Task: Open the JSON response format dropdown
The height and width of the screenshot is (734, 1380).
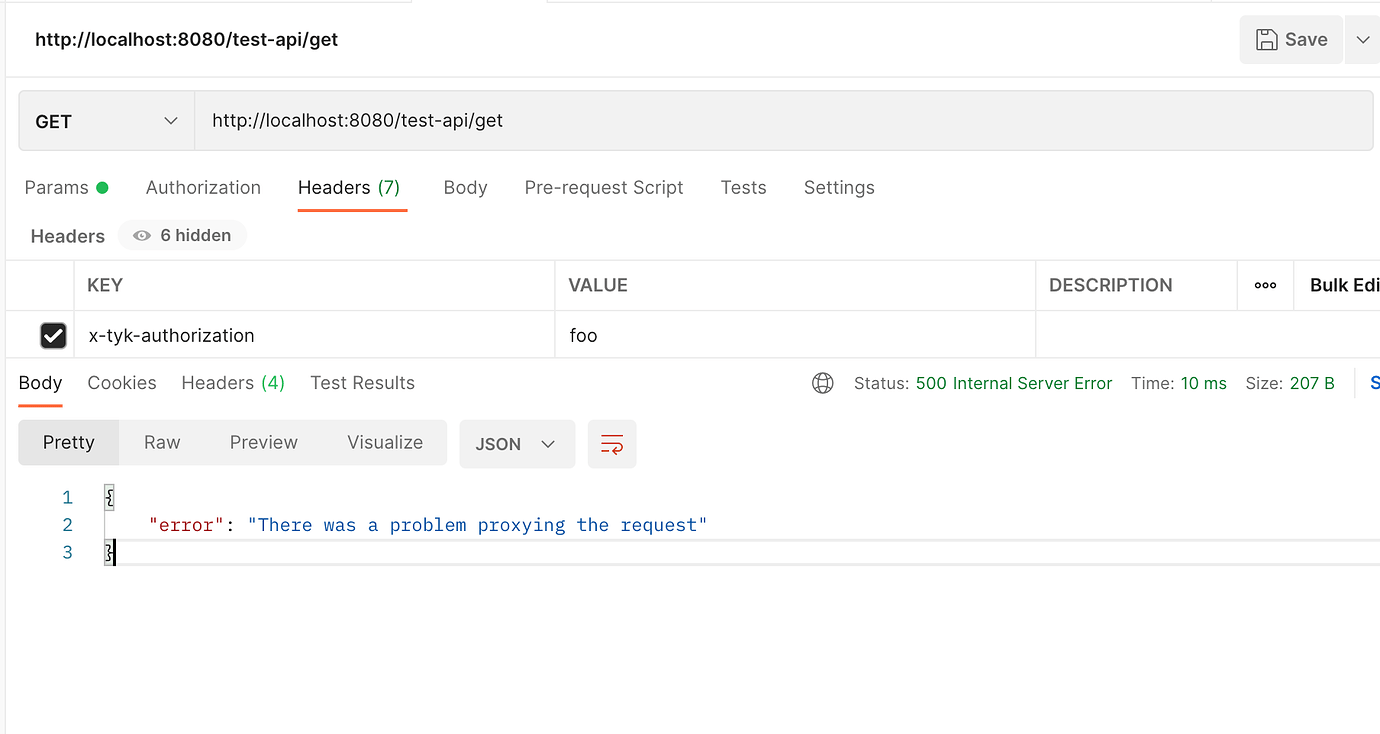Action: (517, 444)
